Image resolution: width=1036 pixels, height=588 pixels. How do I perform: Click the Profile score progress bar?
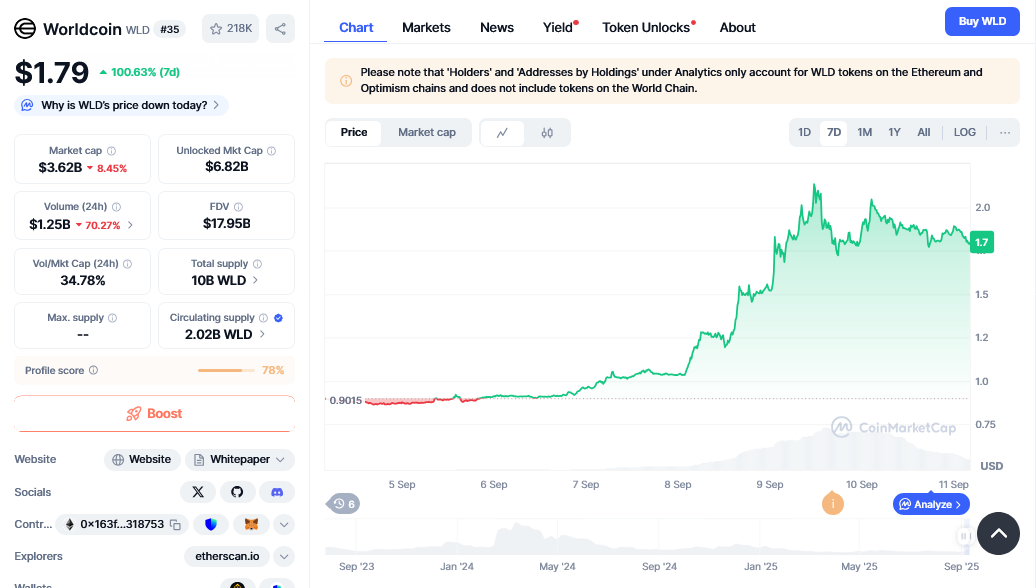[226, 371]
